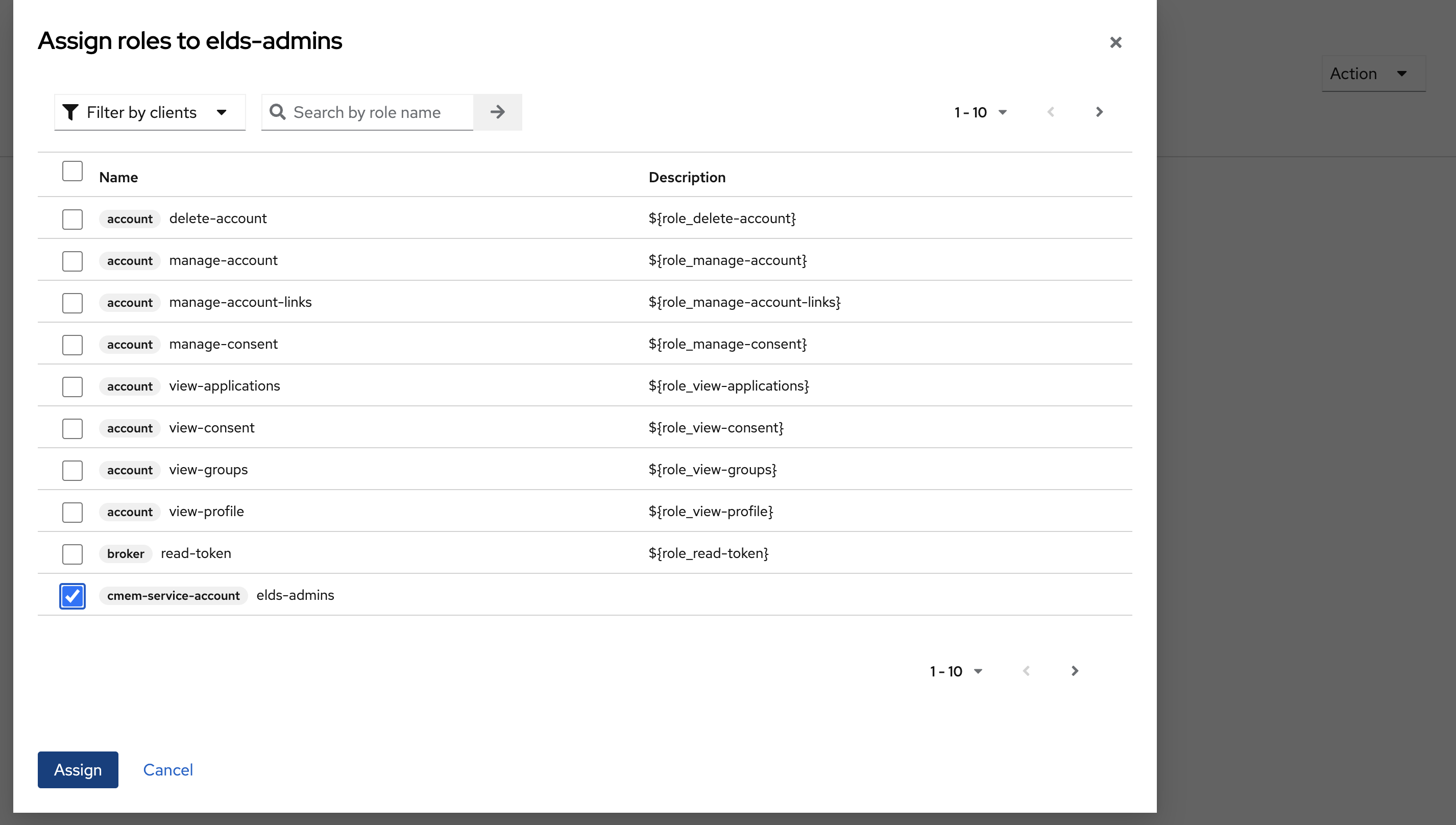Open the Filter by clients dropdown
The image size is (1456, 825).
tap(150, 112)
